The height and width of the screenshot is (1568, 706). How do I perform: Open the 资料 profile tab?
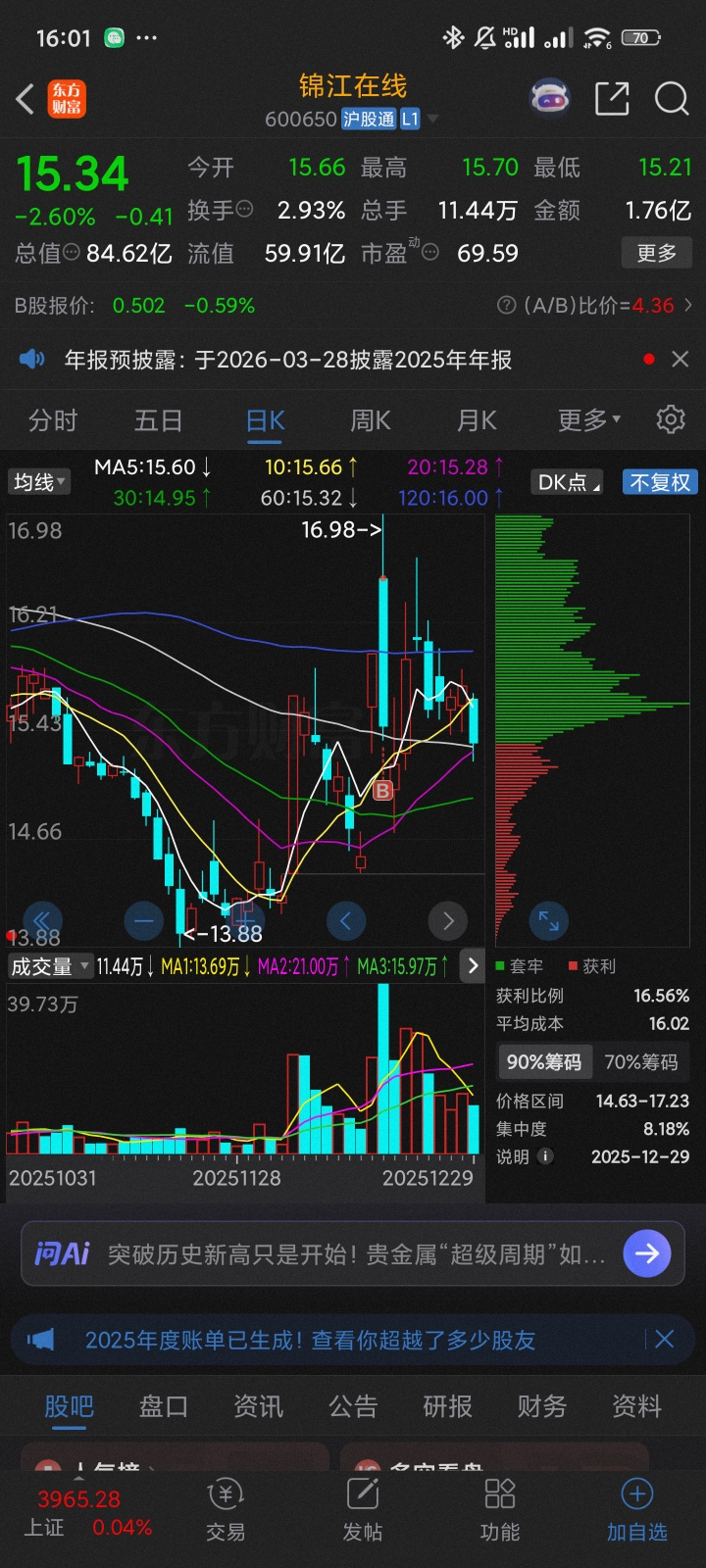point(636,1406)
